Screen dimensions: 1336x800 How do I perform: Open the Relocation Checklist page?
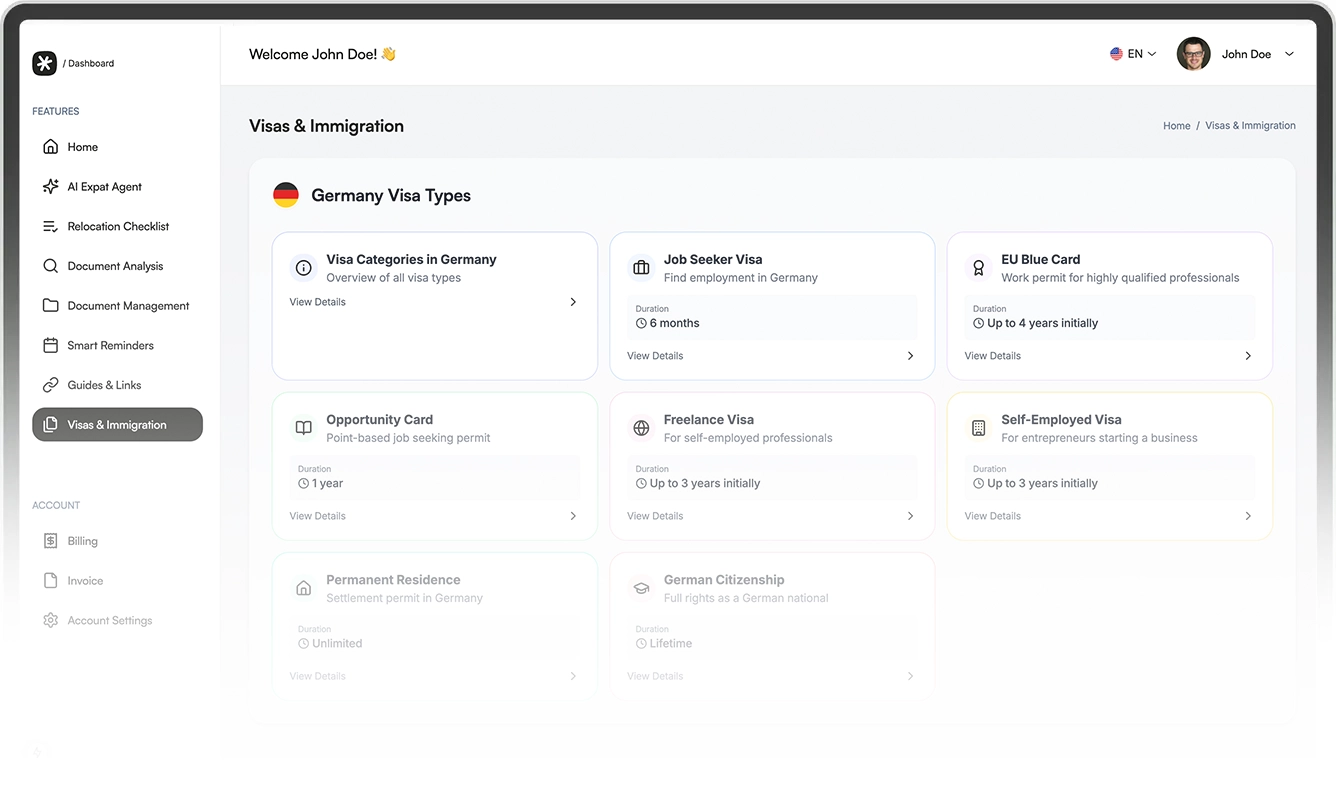pyautogui.click(x=117, y=227)
